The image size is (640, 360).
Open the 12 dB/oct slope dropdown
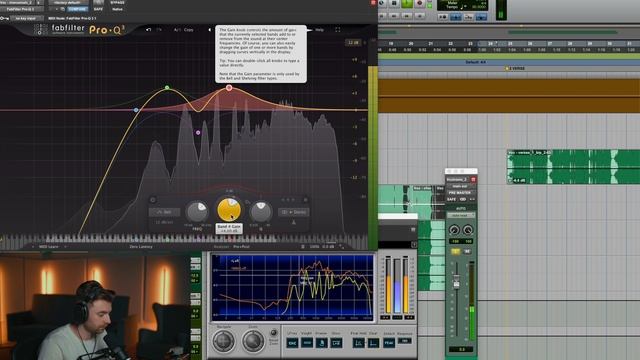coord(164,222)
